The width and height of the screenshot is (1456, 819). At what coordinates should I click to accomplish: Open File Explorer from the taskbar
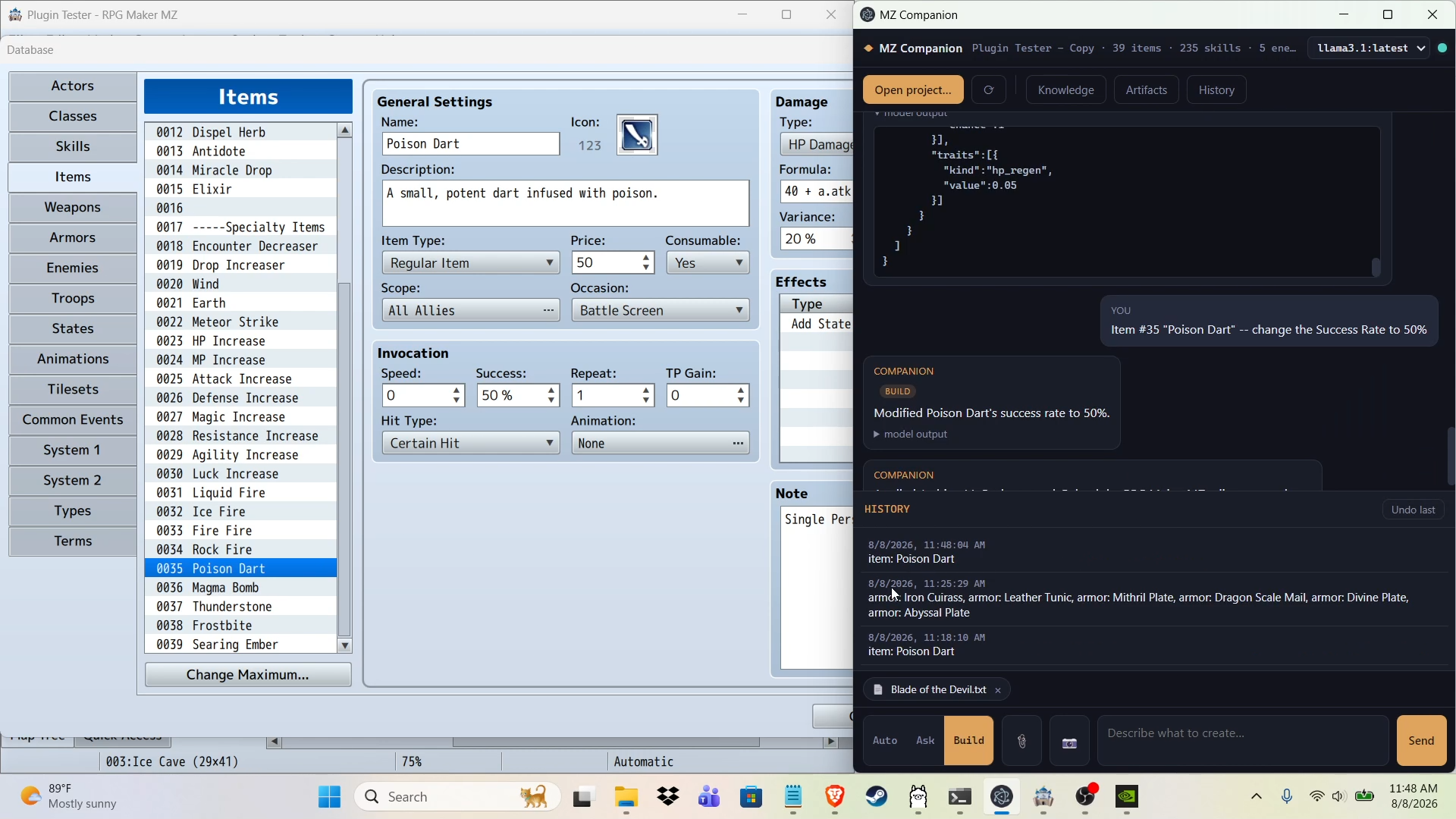click(x=626, y=797)
